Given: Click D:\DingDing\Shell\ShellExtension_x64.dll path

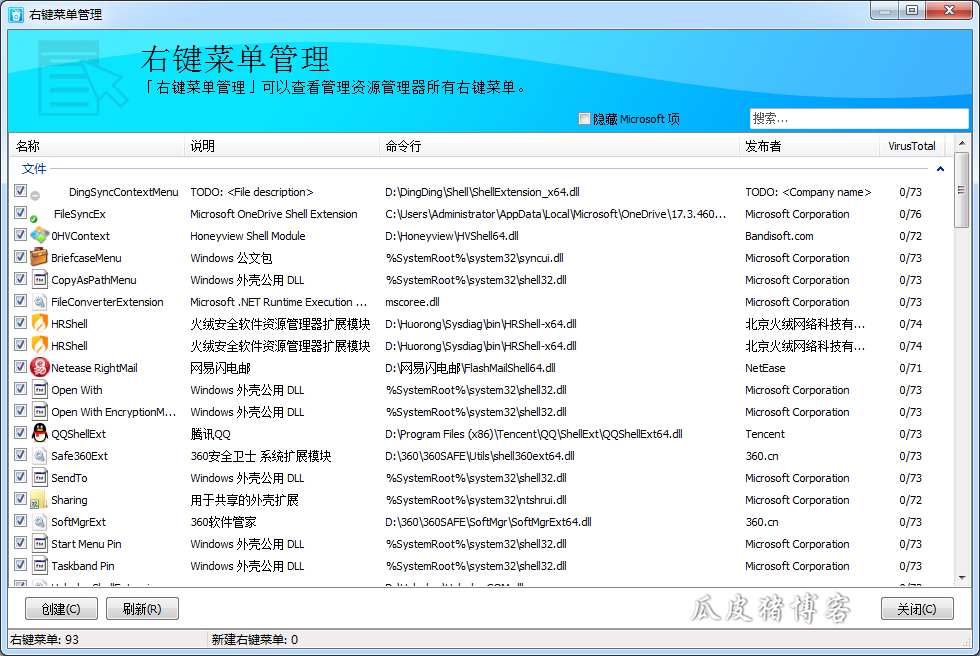Looking at the screenshot, I should point(482,192).
